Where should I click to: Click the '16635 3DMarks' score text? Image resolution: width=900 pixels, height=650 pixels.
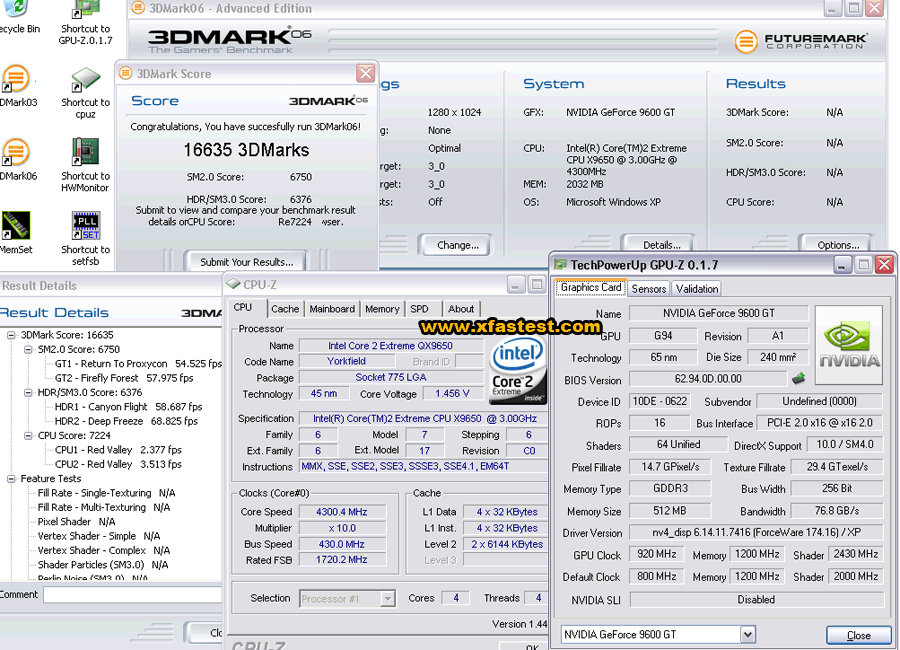tap(246, 150)
